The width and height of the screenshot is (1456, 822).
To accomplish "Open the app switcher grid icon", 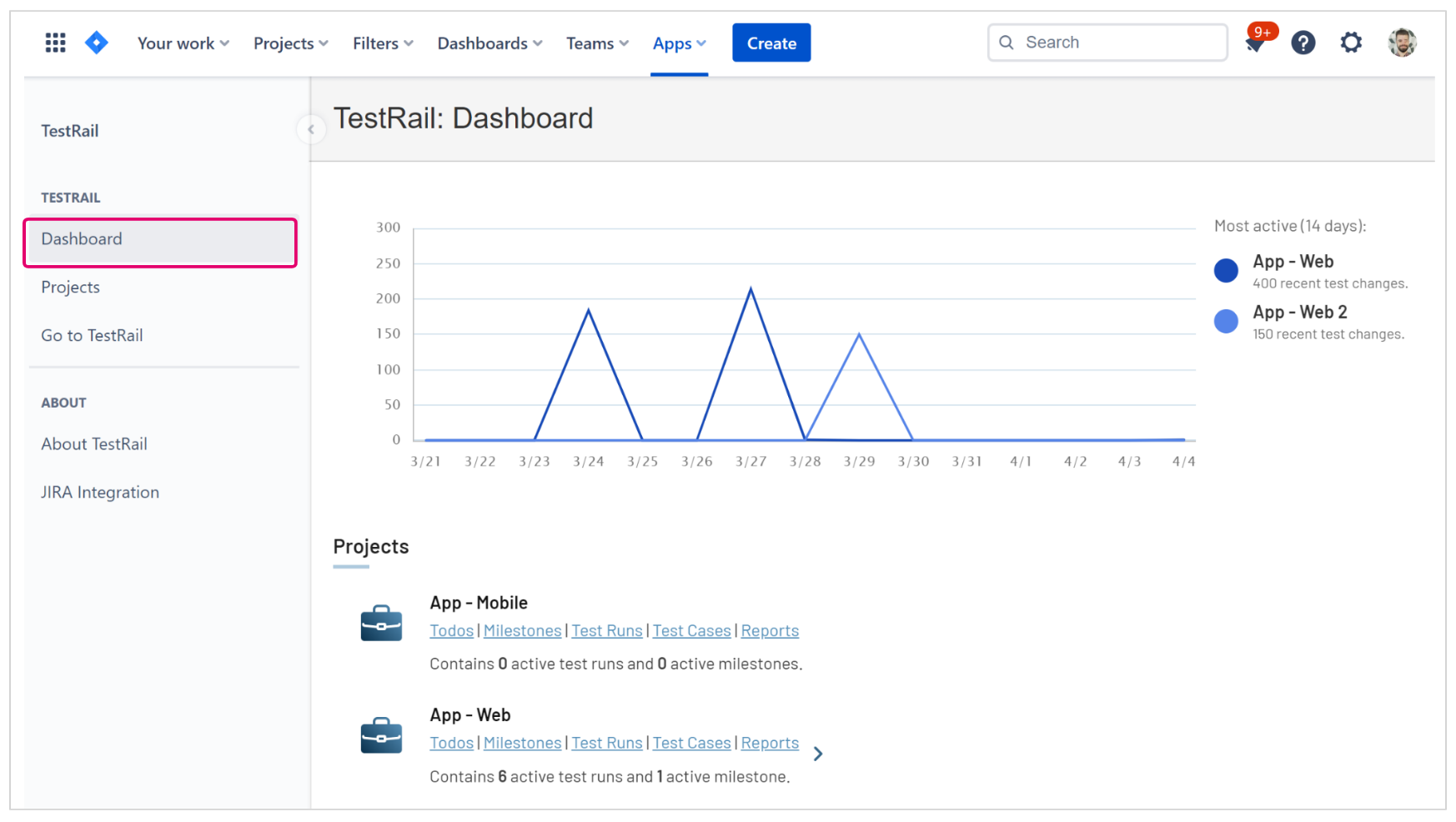I will pyautogui.click(x=55, y=43).
